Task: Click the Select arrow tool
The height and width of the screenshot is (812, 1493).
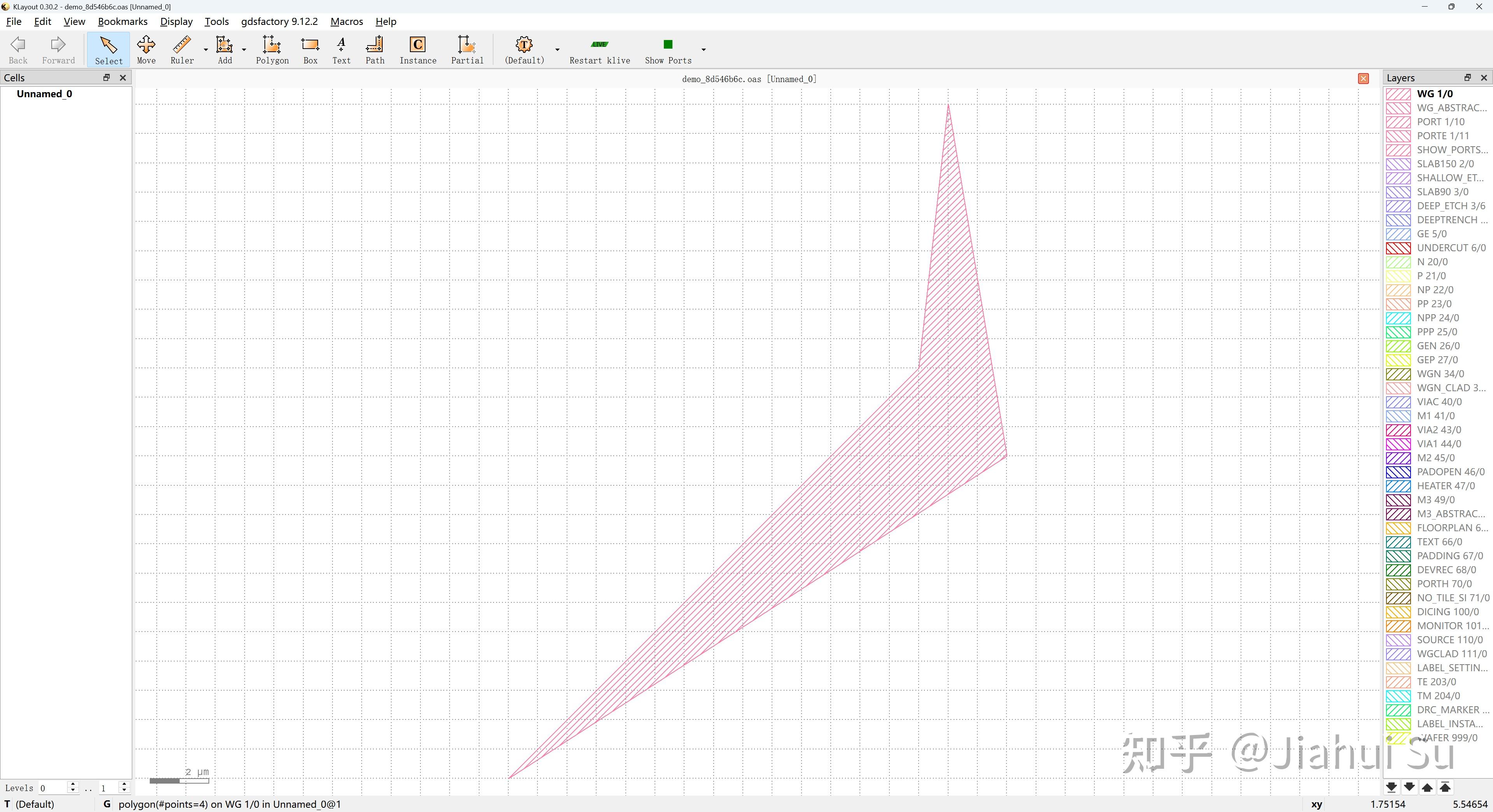Action: click(109, 50)
